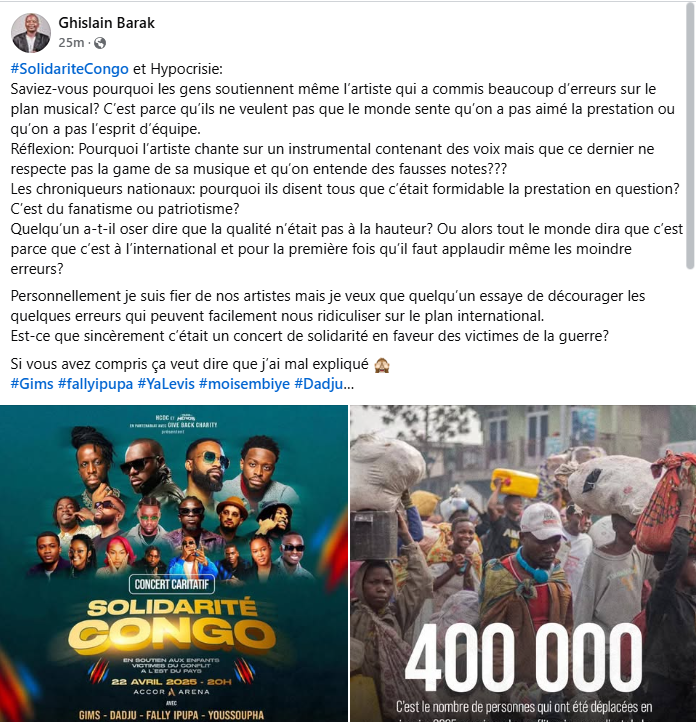This screenshot has width=696, height=722.
Task: Open Ghislain Barak's profile picture
Action: coord(31,33)
